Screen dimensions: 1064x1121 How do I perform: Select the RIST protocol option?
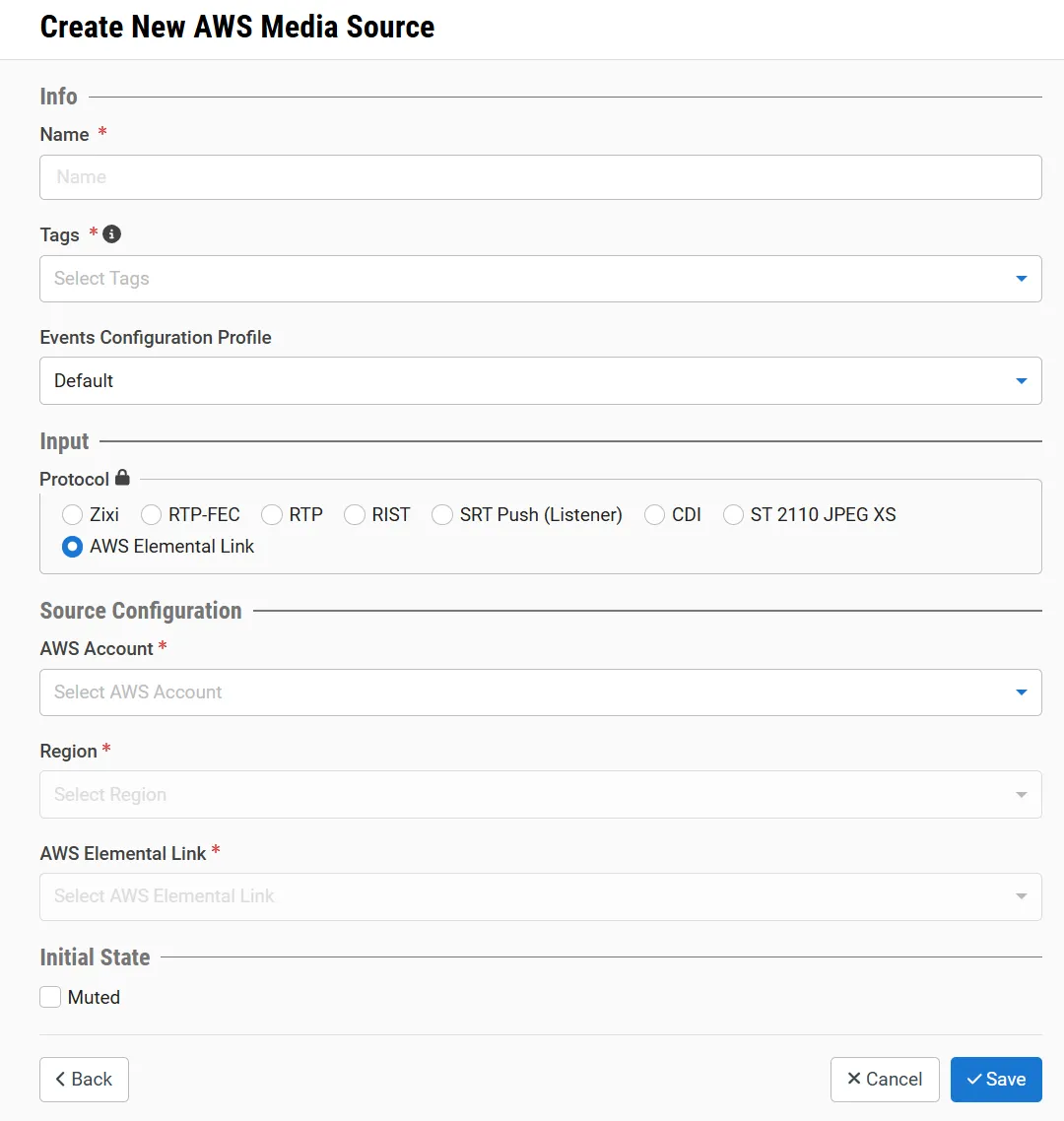coord(355,515)
